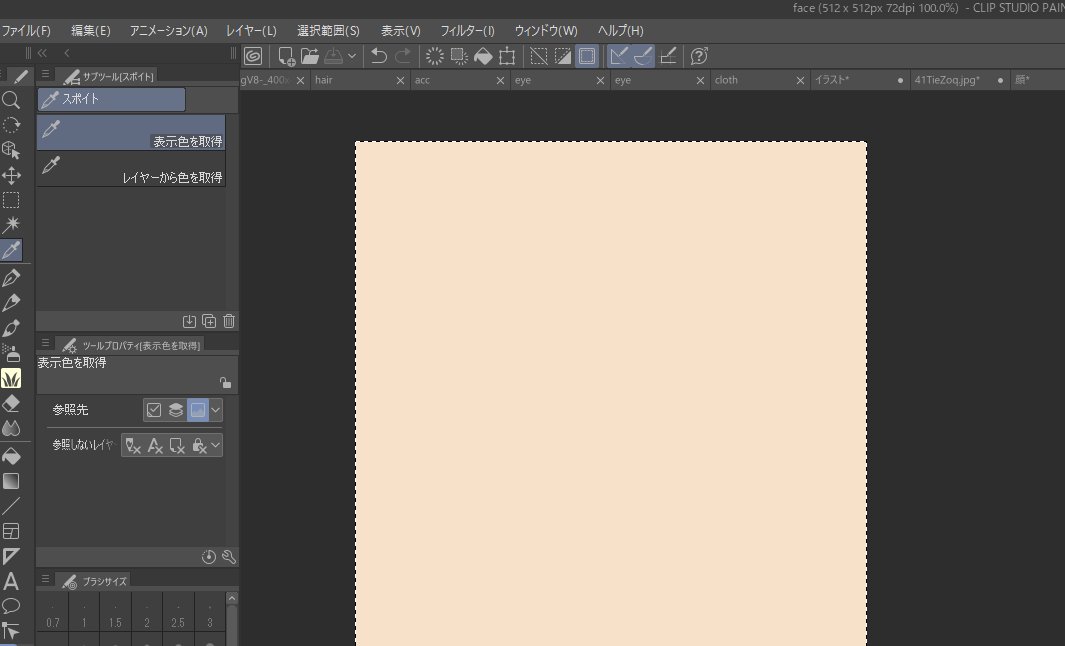Select the Frame border panel tool

(11, 531)
